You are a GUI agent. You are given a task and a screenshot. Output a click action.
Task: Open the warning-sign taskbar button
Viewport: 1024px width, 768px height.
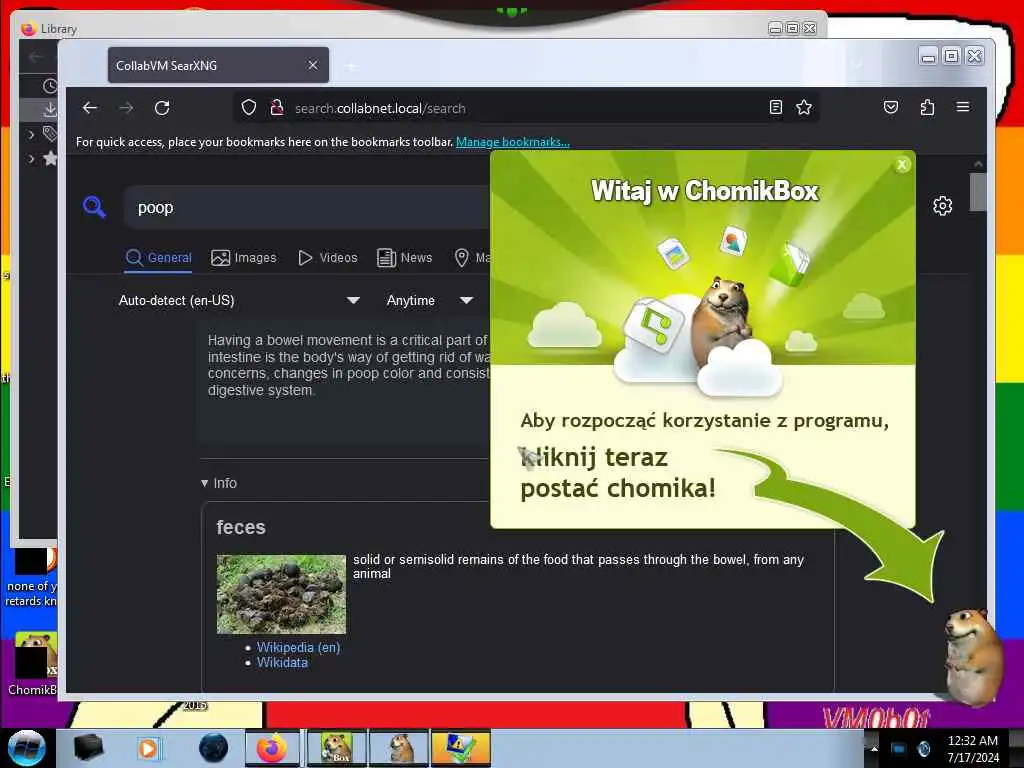460,748
